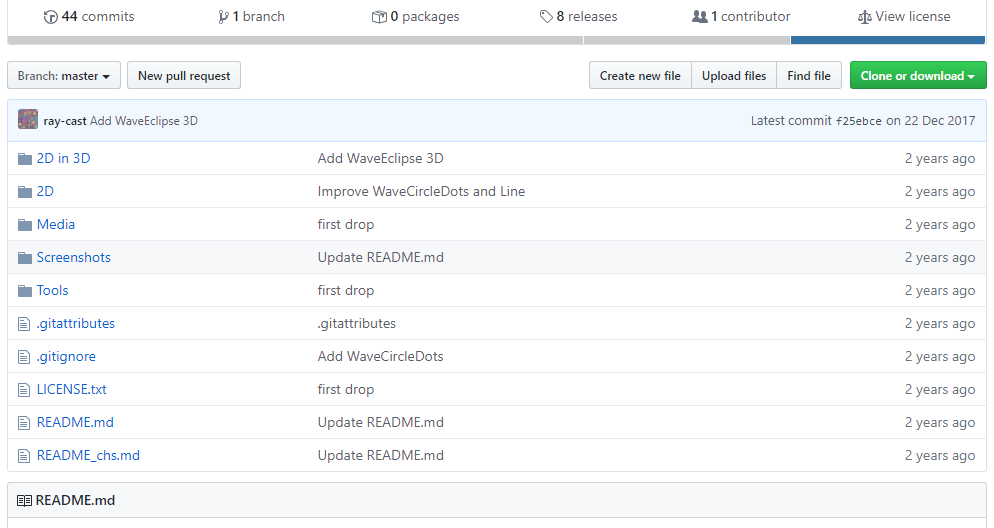Open the README_chs.md file link
Viewport: 994px width, 528px height.
88,456
